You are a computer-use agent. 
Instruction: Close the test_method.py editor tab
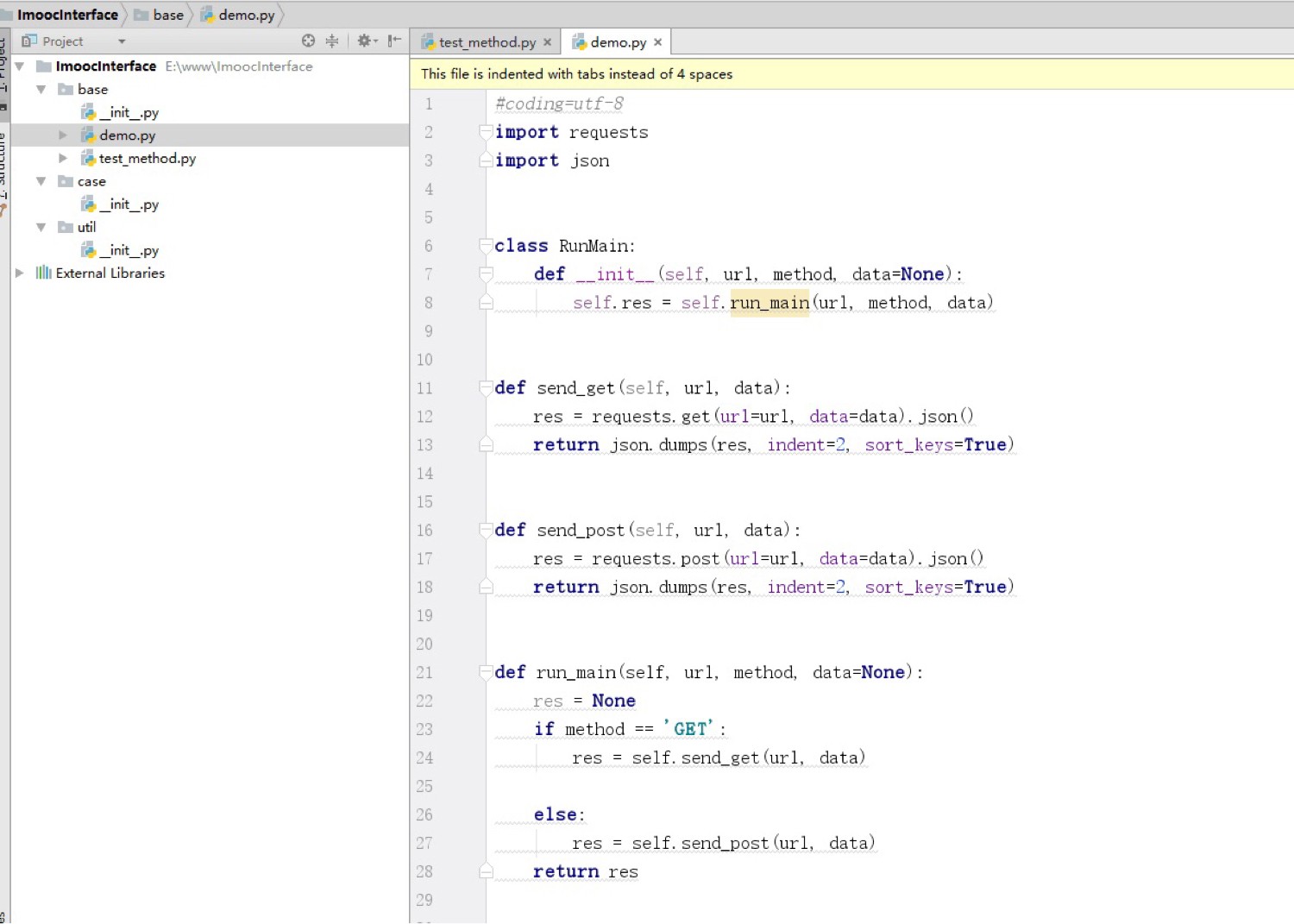(x=547, y=42)
